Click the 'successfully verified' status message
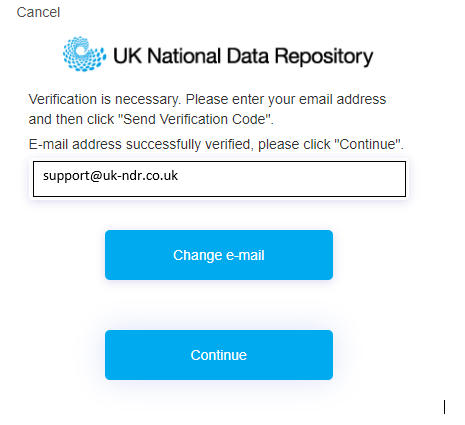 (x=216, y=145)
